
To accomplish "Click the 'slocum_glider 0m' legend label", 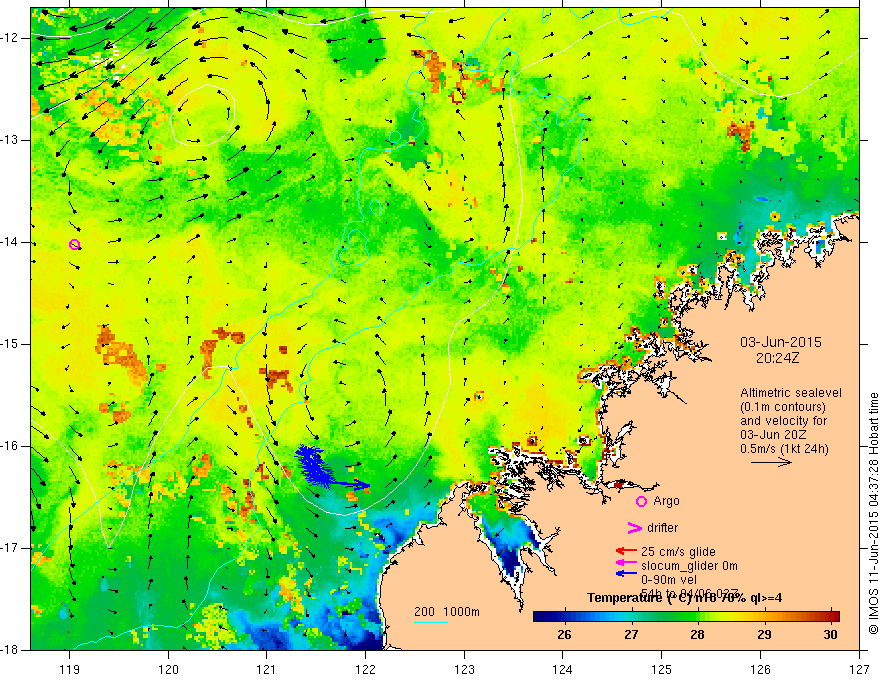I will pos(689,566).
